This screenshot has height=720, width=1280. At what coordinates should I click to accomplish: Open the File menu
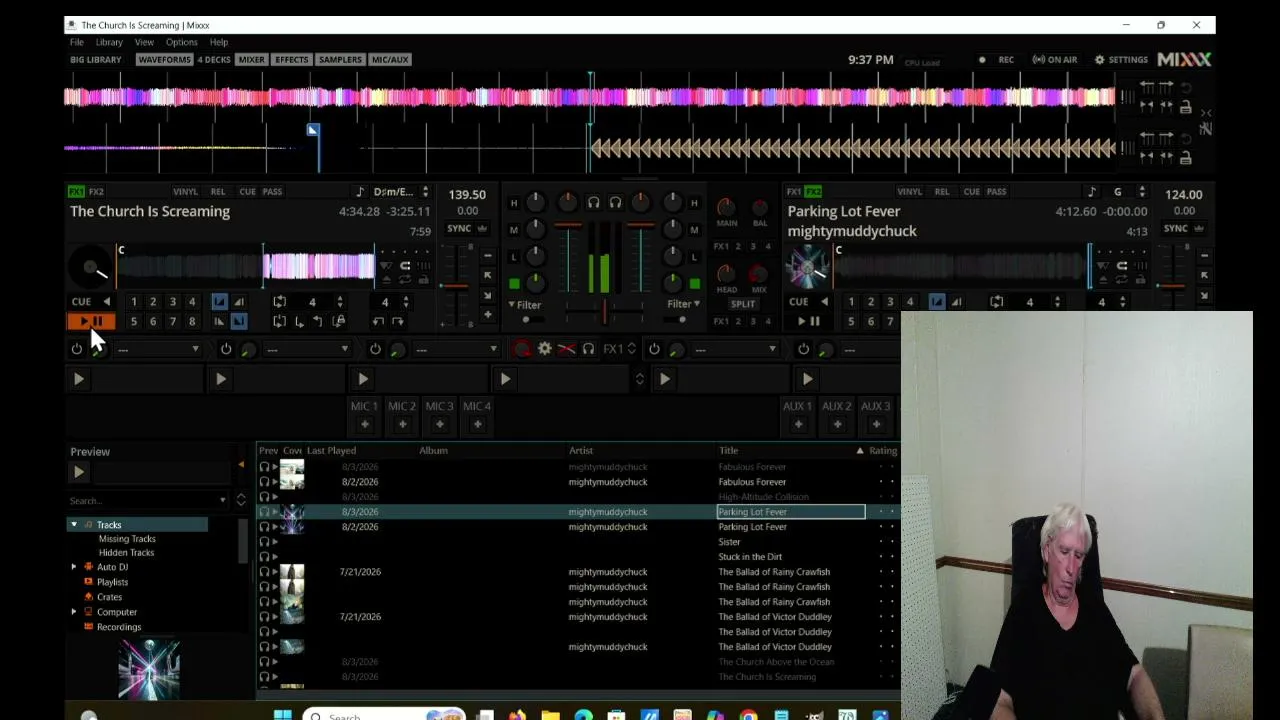click(77, 42)
